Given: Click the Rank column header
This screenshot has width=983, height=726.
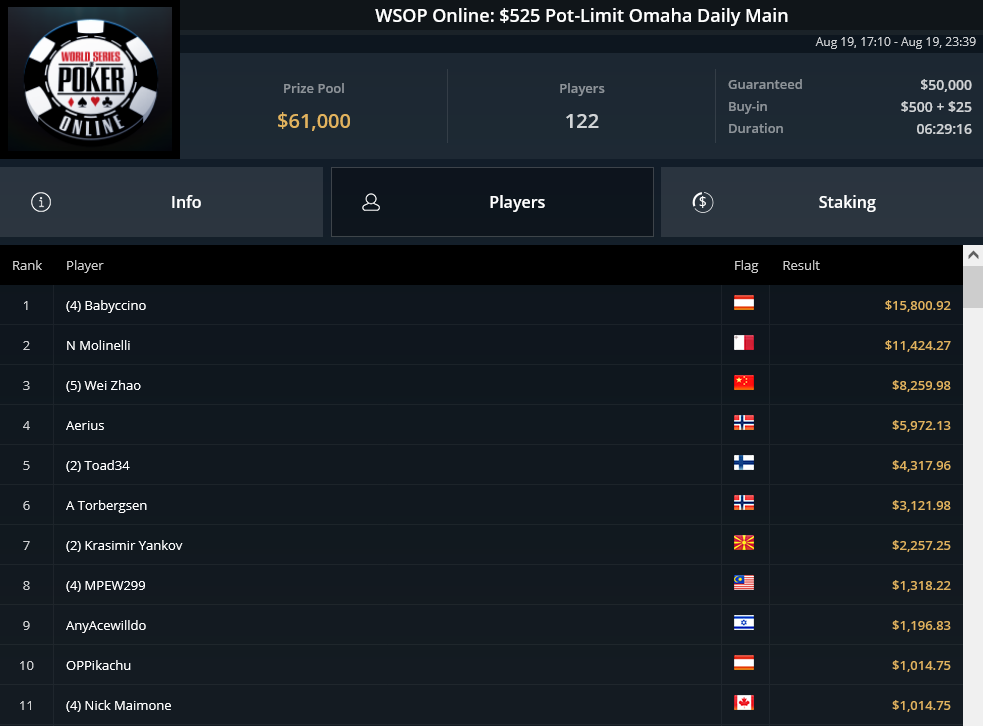Looking at the screenshot, I should [27, 265].
